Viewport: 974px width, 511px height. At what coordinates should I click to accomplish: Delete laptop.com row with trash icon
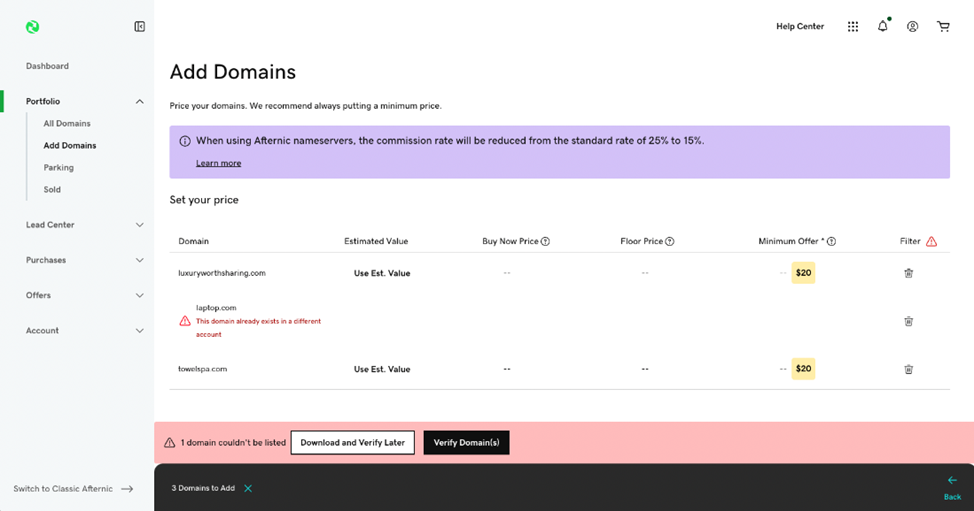(909, 321)
